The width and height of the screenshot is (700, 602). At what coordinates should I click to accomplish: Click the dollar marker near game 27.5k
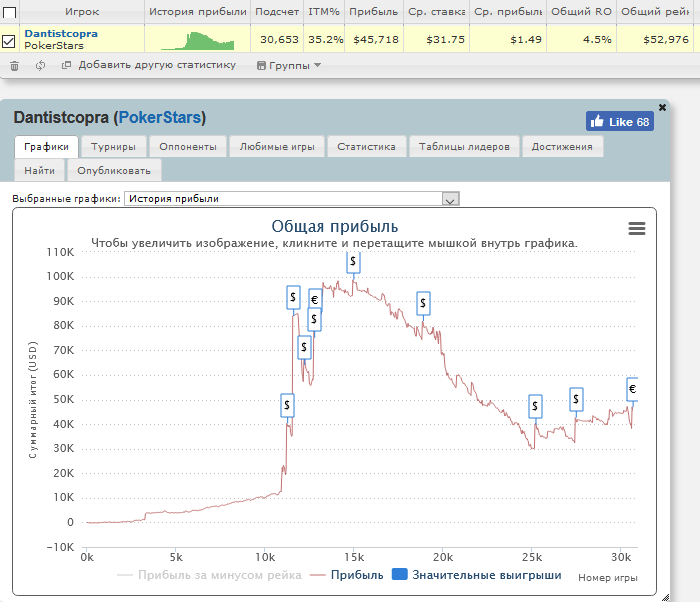[576, 399]
